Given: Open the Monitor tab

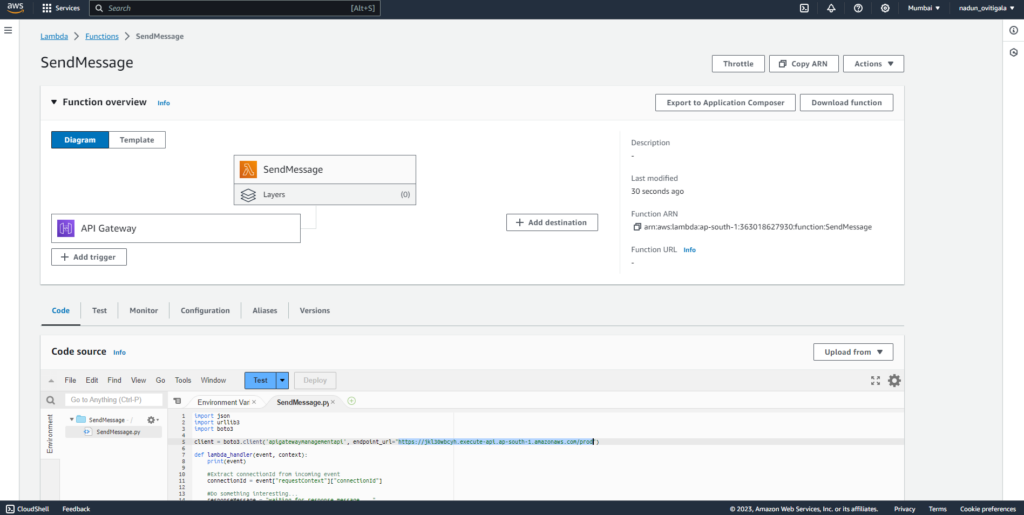Looking at the screenshot, I should click(x=144, y=311).
